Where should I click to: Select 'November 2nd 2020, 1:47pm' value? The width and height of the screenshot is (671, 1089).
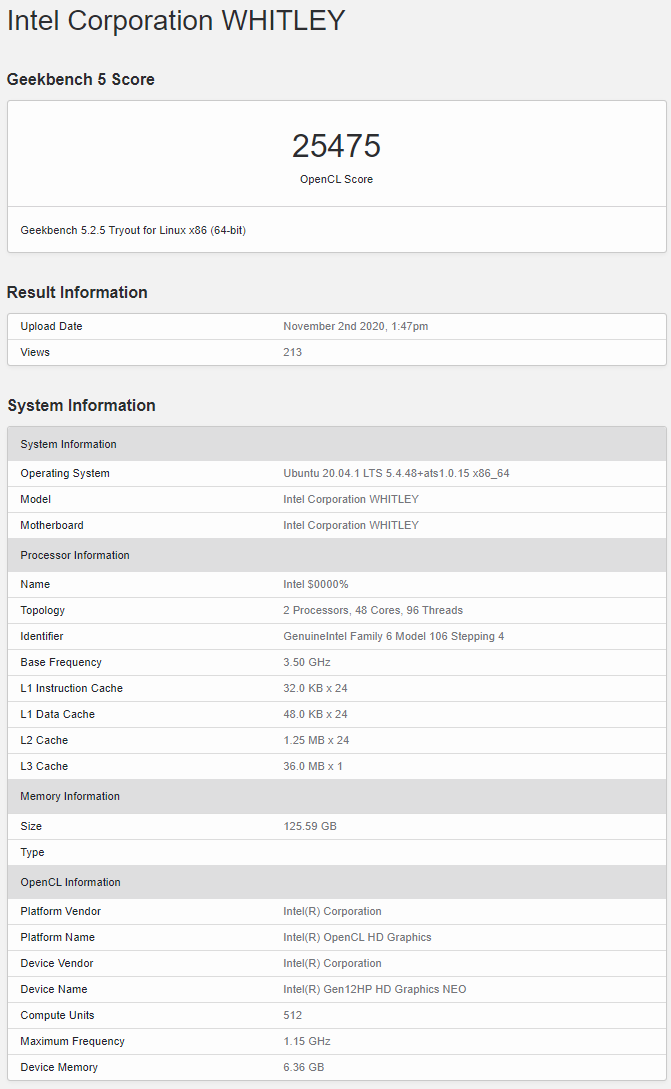pyautogui.click(x=356, y=326)
